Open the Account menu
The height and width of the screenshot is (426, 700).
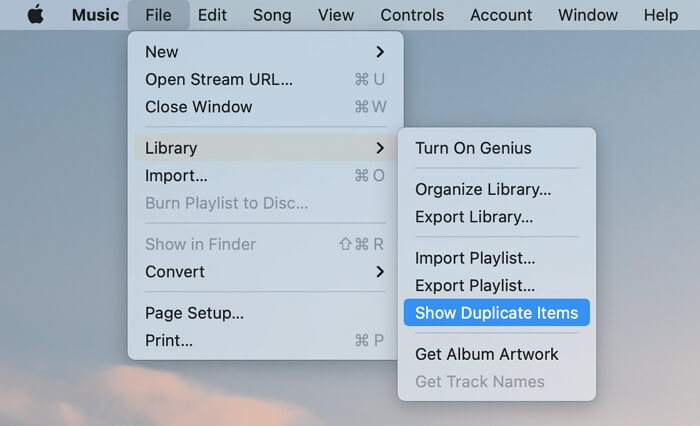pyautogui.click(x=501, y=15)
